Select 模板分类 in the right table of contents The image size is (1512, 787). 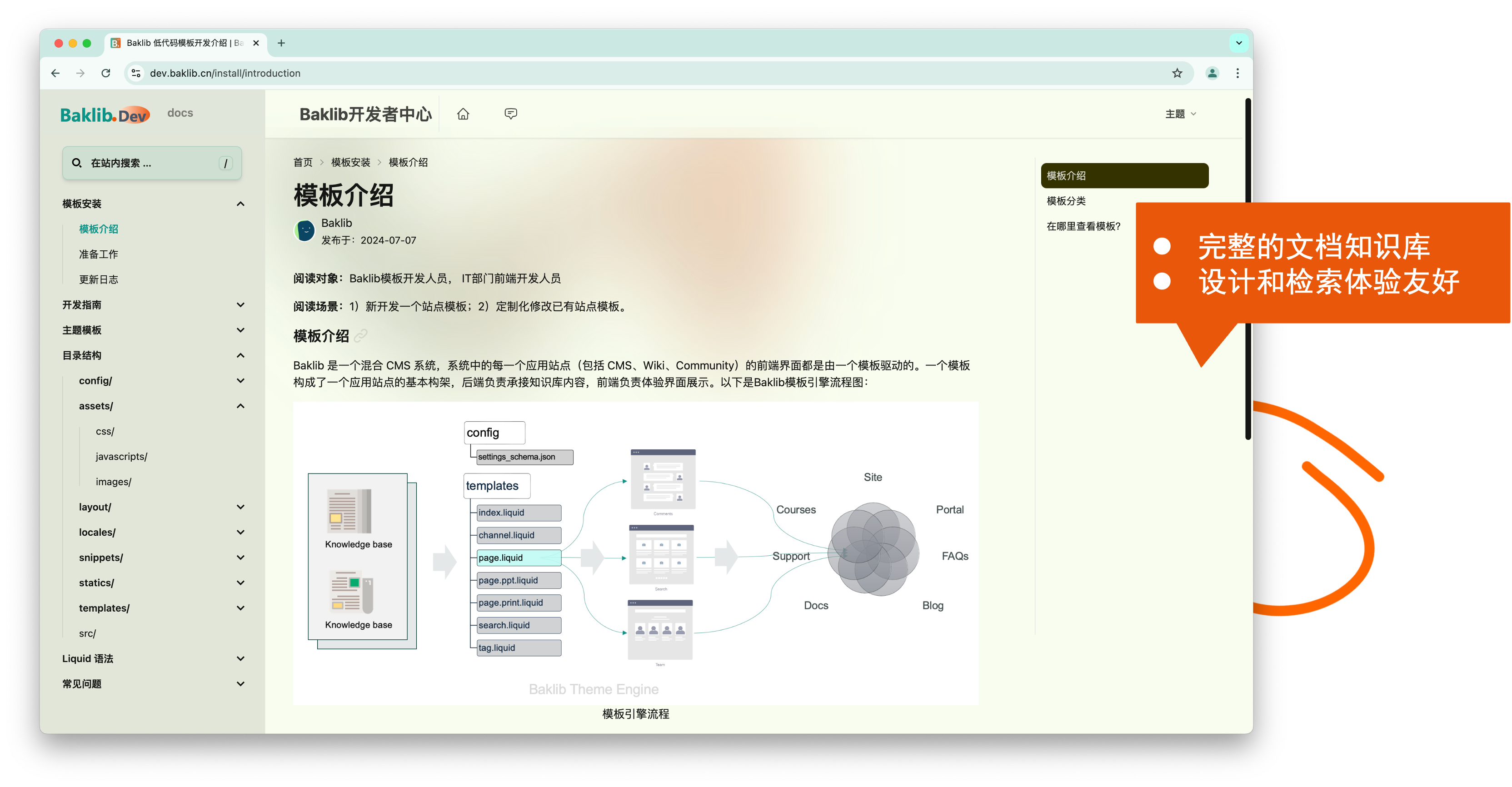click(1066, 201)
